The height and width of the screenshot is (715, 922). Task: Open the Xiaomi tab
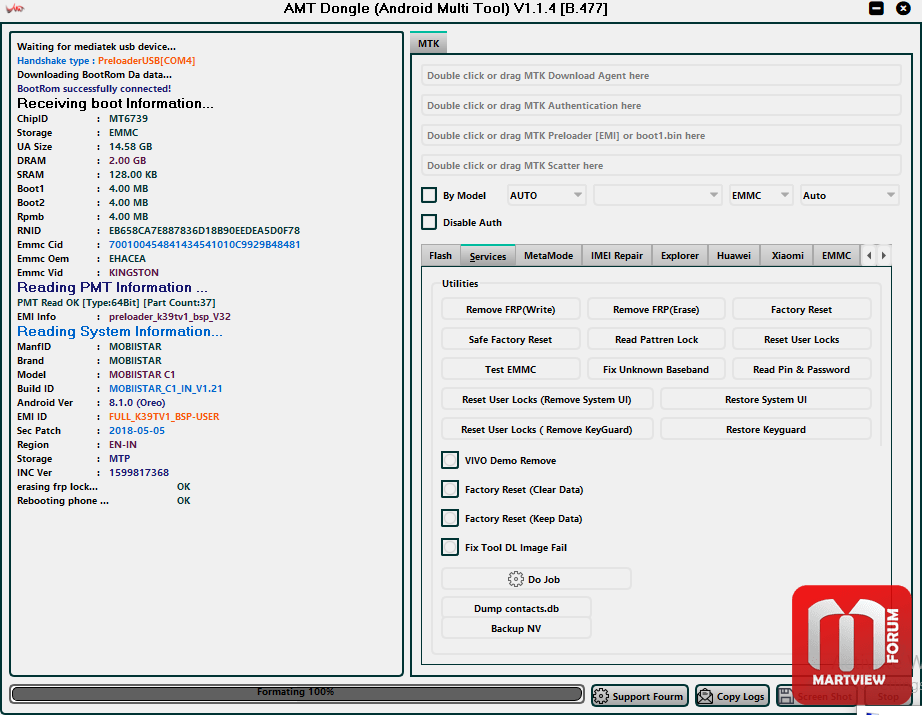point(787,256)
